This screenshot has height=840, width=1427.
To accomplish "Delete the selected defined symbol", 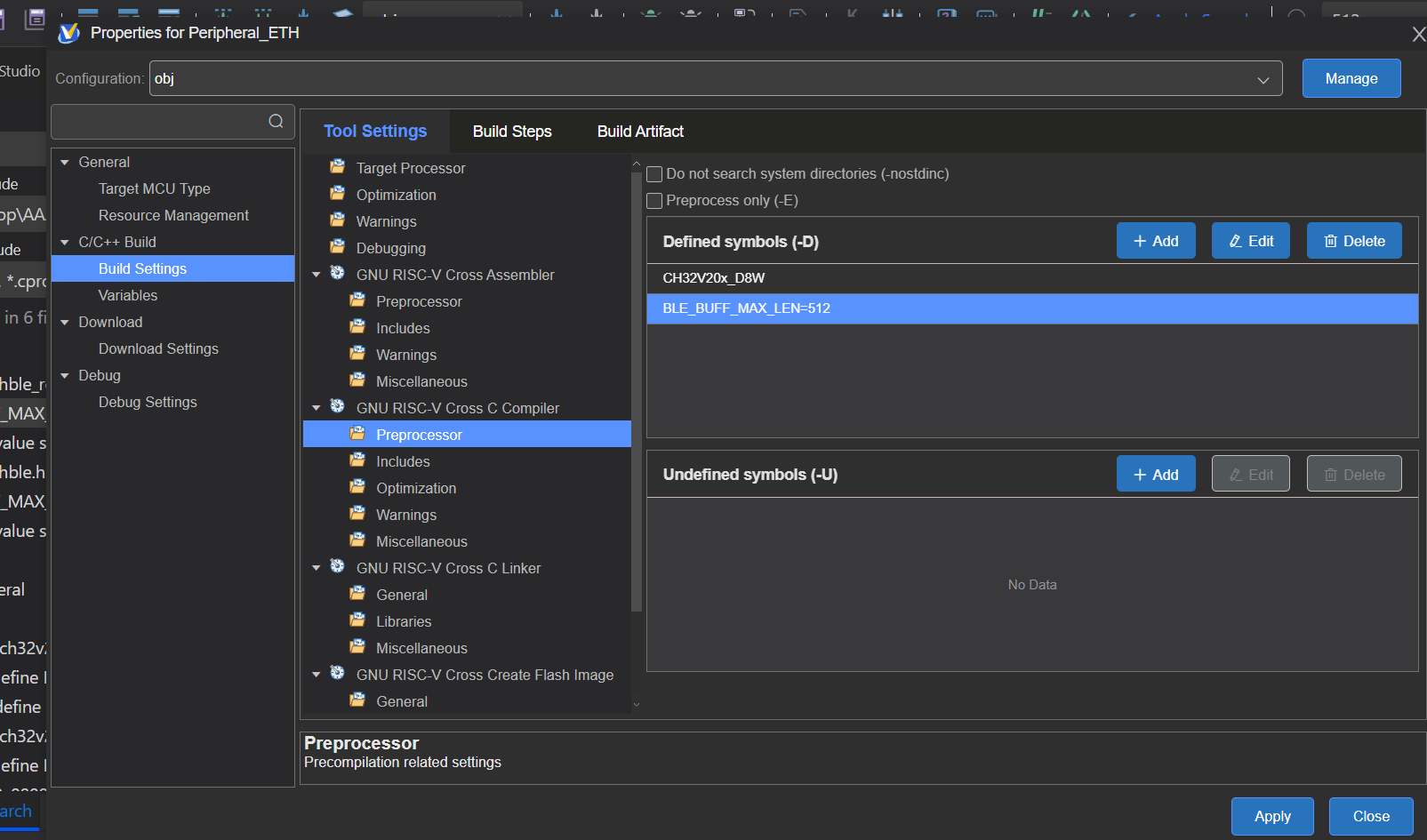I will pyautogui.click(x=1354, y=241).
